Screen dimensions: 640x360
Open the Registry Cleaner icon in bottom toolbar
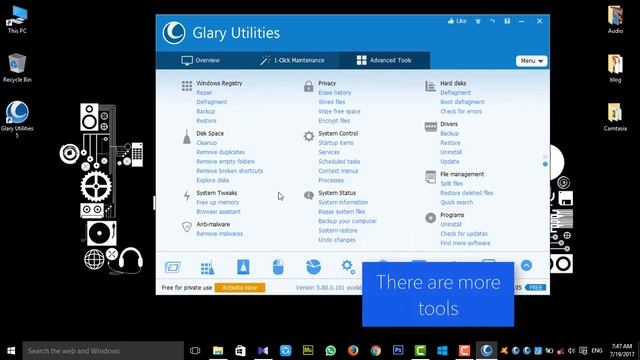tap(207, 267)
